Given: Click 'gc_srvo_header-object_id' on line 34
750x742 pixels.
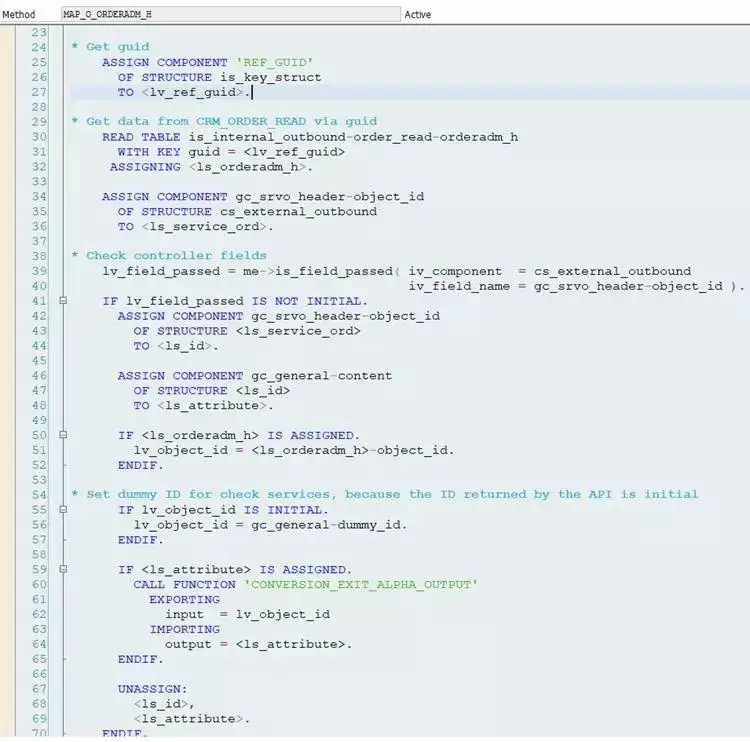Looking at the screenshot, I should (x=330, y=197).
